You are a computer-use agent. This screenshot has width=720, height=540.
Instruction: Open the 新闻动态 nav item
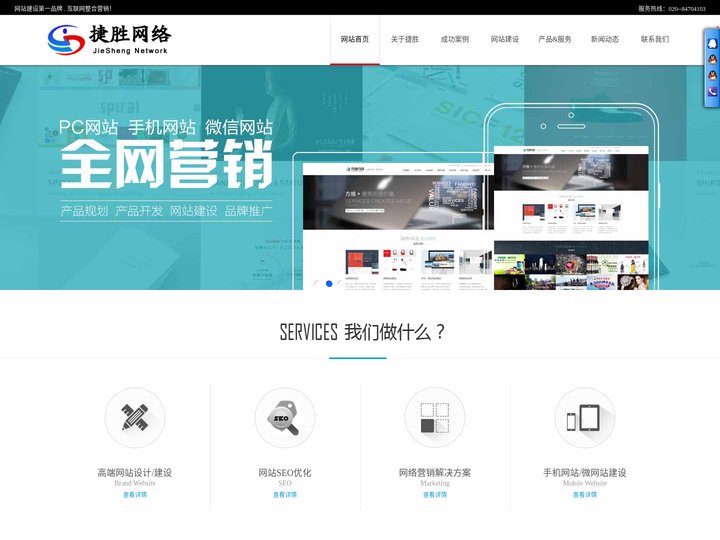click(605, 39)
